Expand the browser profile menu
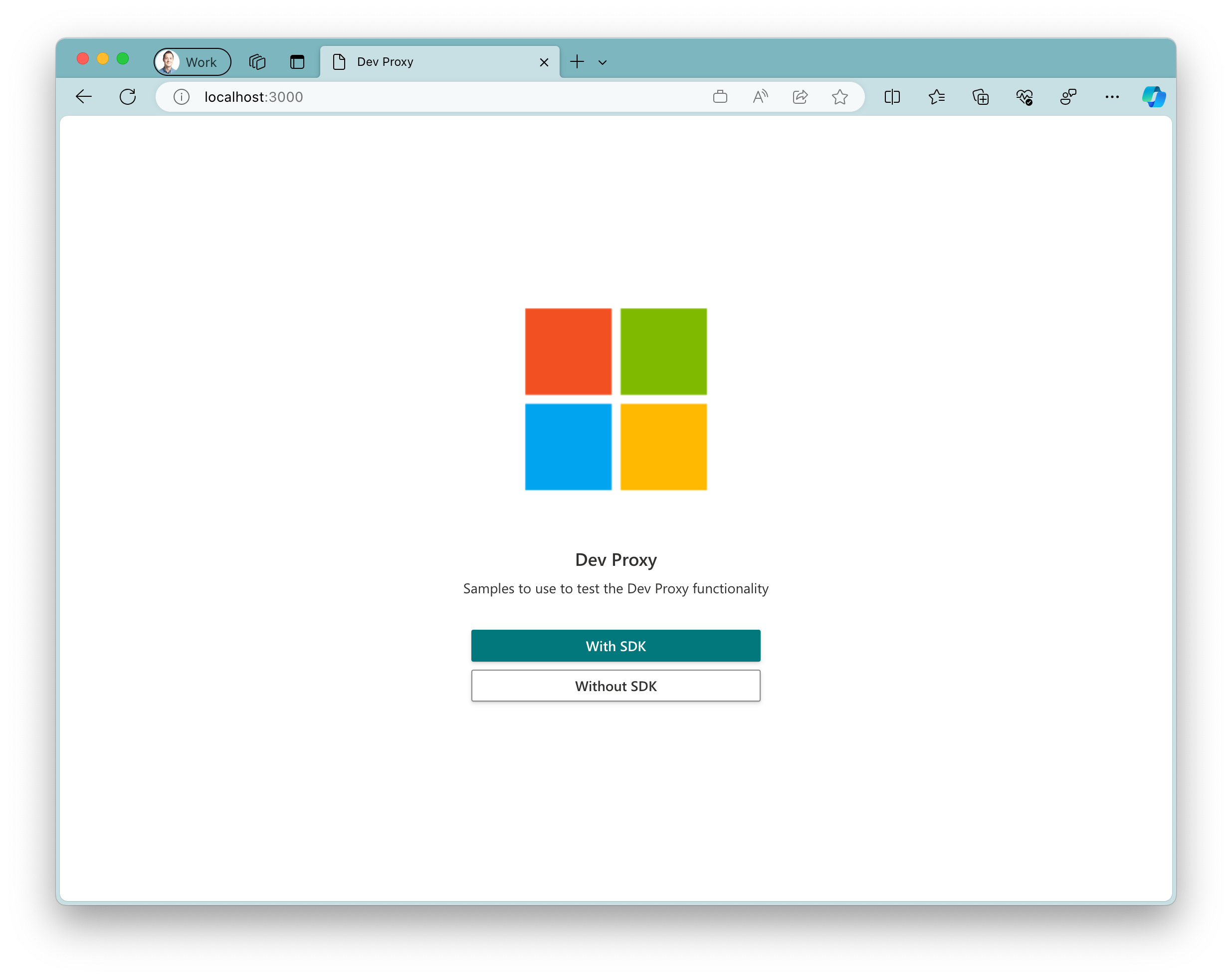 coord(191,60)
